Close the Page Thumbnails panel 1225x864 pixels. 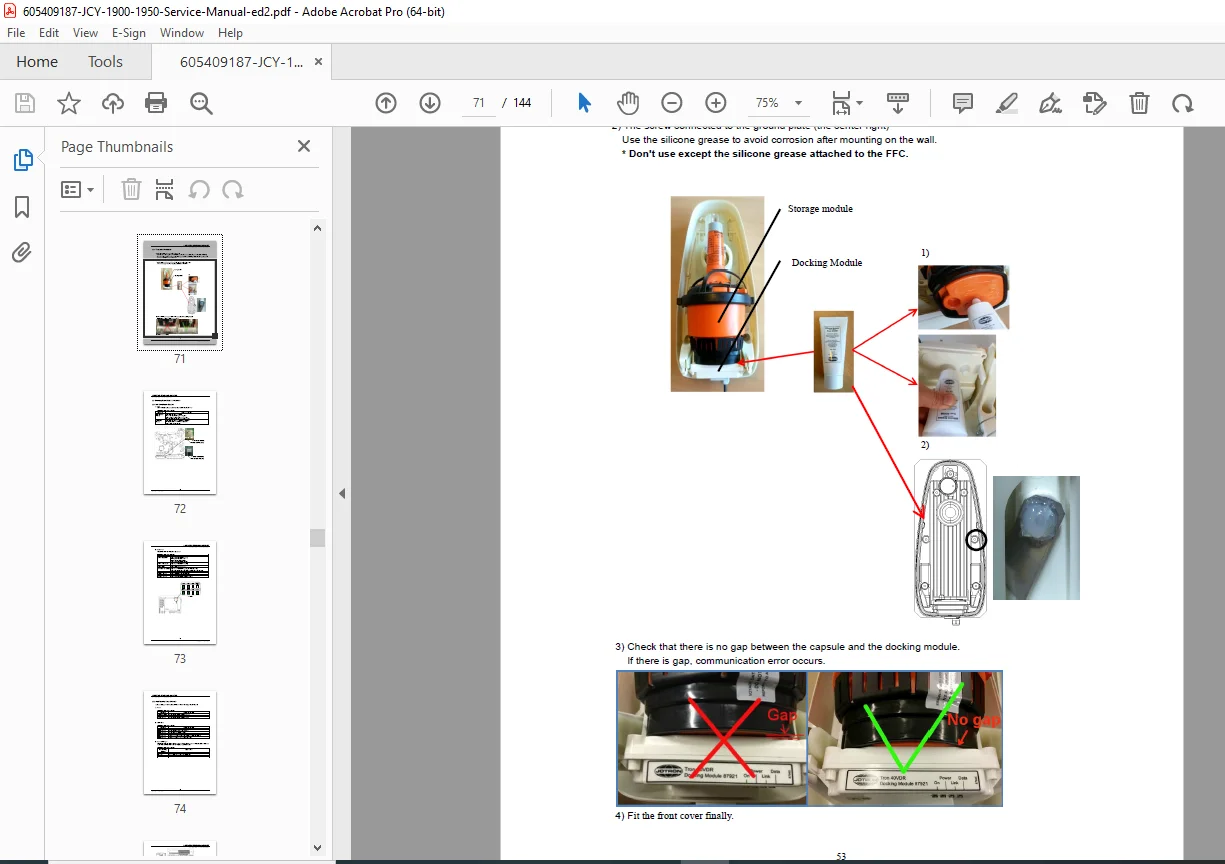(x=304, y=146)
